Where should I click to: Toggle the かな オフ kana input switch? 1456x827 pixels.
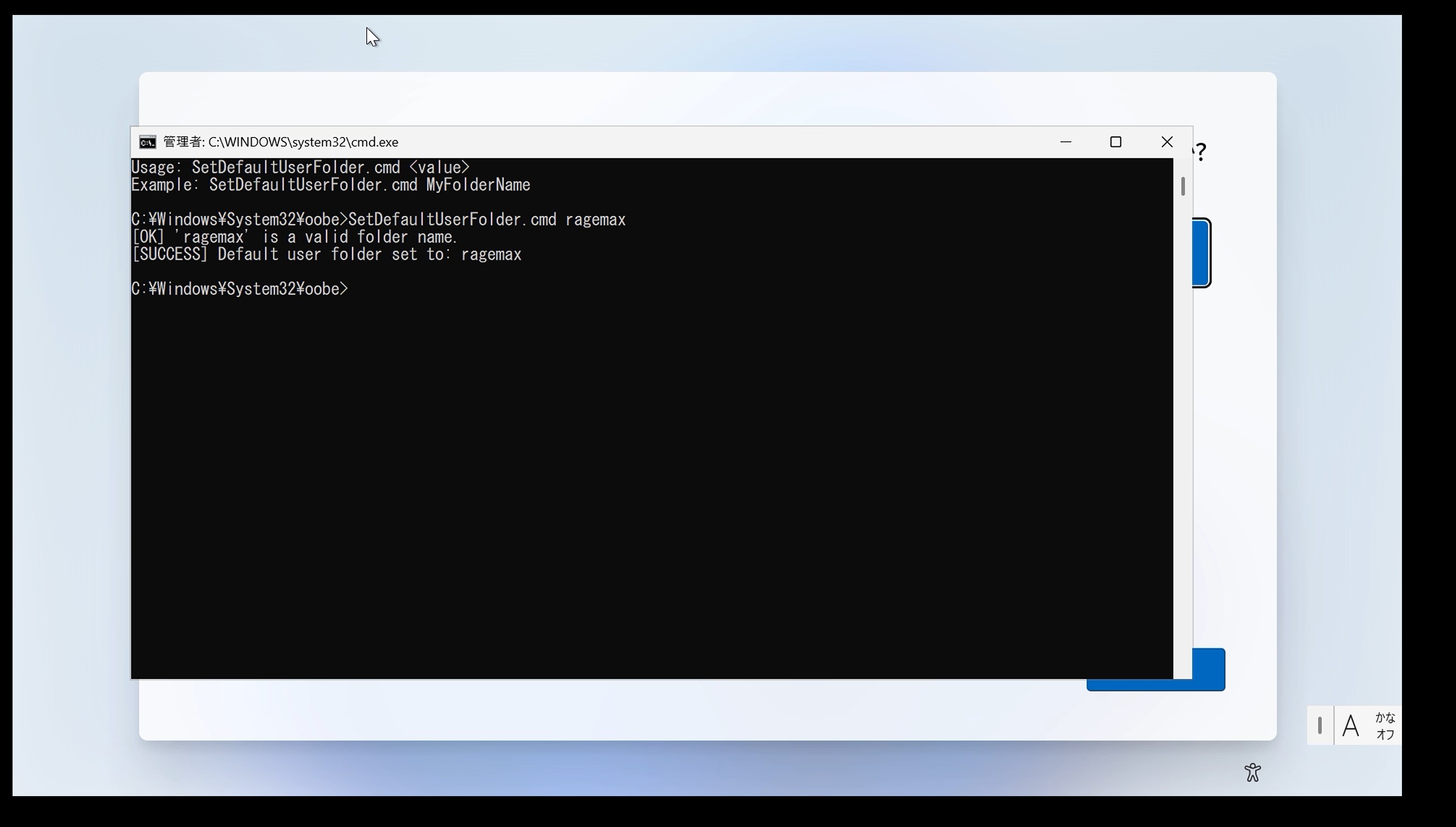click(x=1386, y=726)
